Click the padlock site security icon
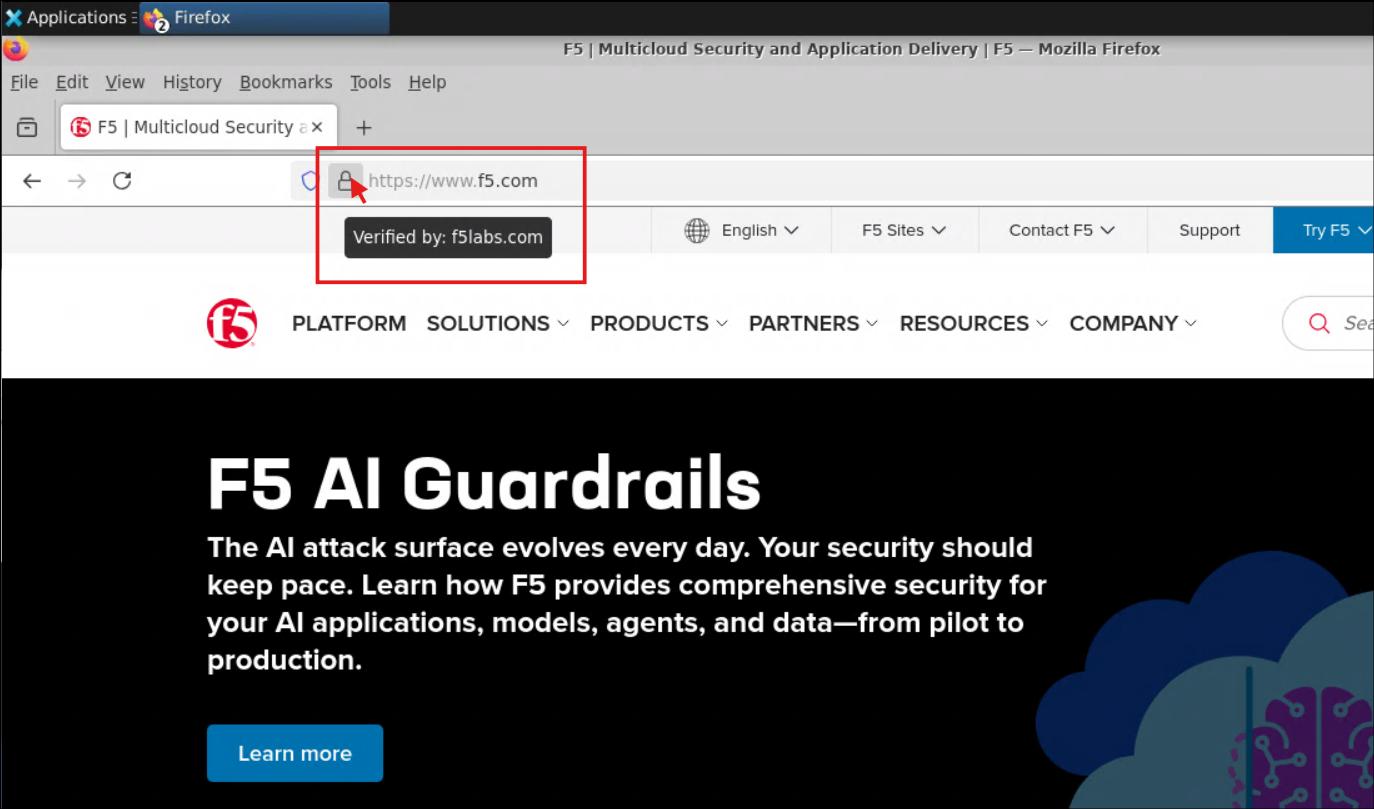Viewport: 1374px width, 809px height. point(345,181)
